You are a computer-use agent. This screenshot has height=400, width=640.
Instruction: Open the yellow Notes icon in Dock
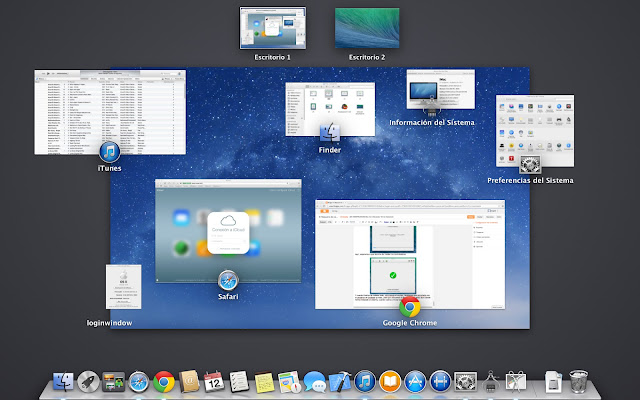(264, 382)
